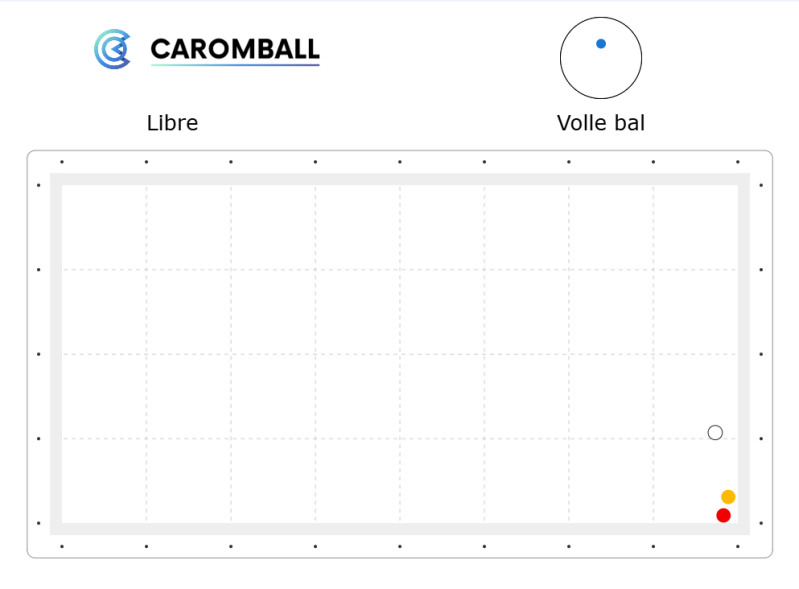Click the blue hit-point dot on the cue ball diagram
The image size is (799, 589).
click(x=601, y=44)
